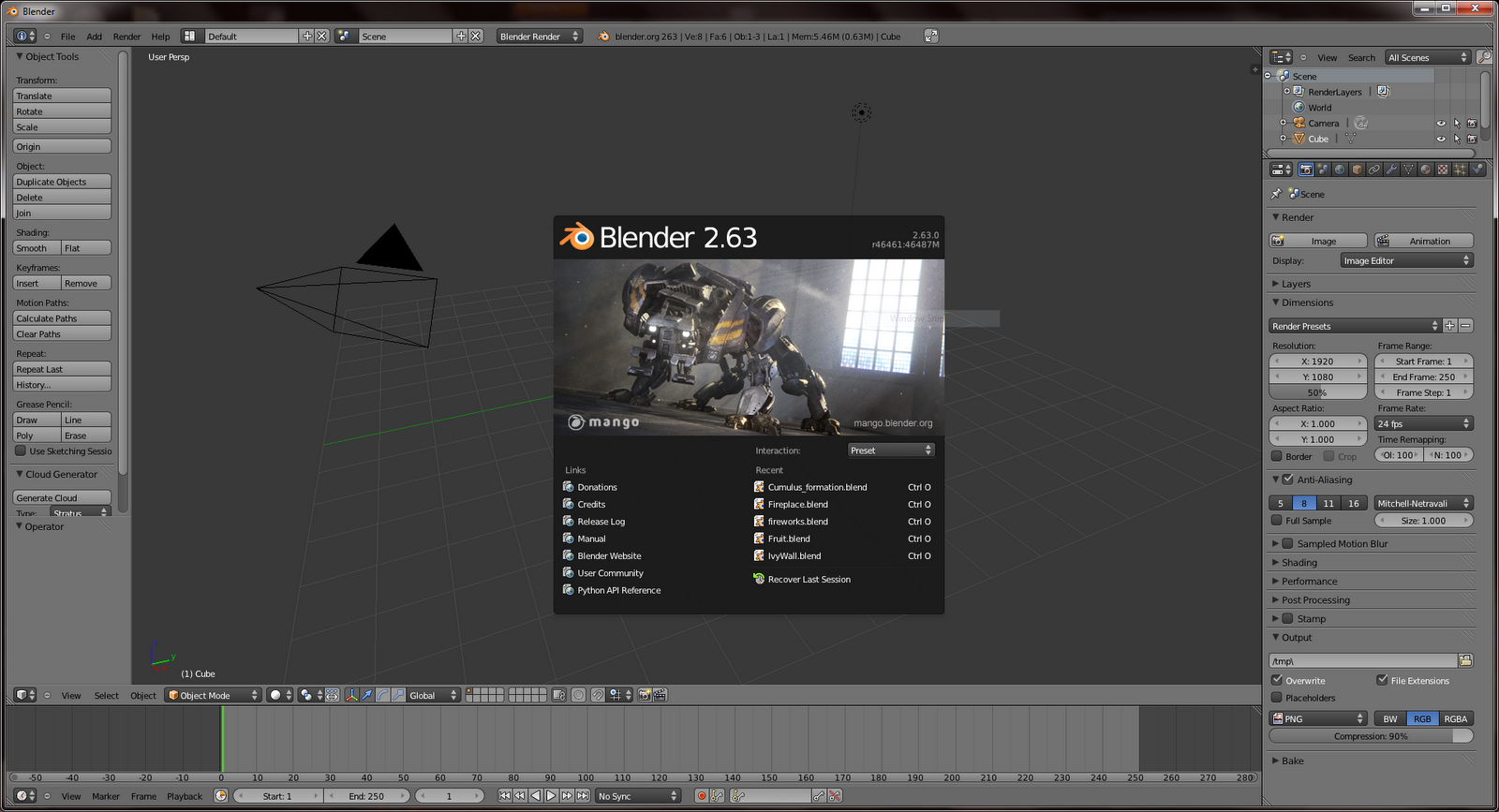
Task: Hide the Camera with its eye icon
Action: [x=1441, y=123]
